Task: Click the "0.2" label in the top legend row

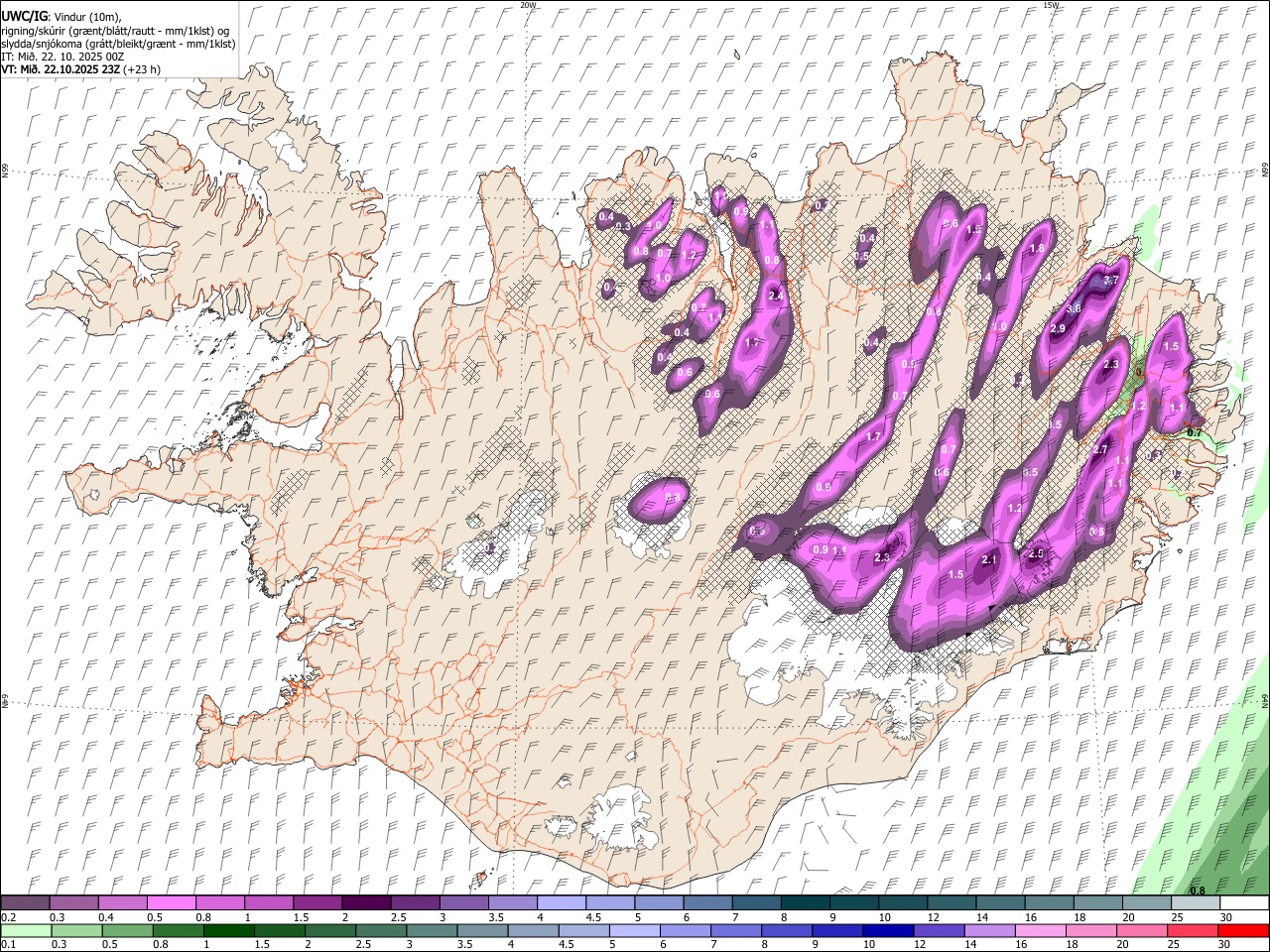Action: click(x=9, y=917)
